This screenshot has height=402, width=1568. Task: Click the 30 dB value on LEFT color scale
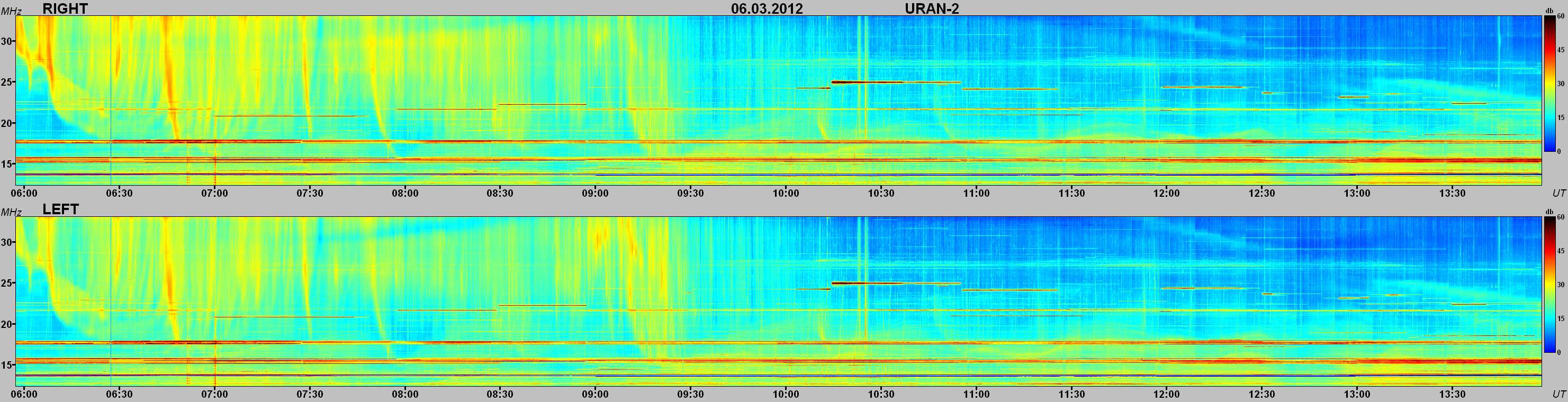click(1561, 285)
